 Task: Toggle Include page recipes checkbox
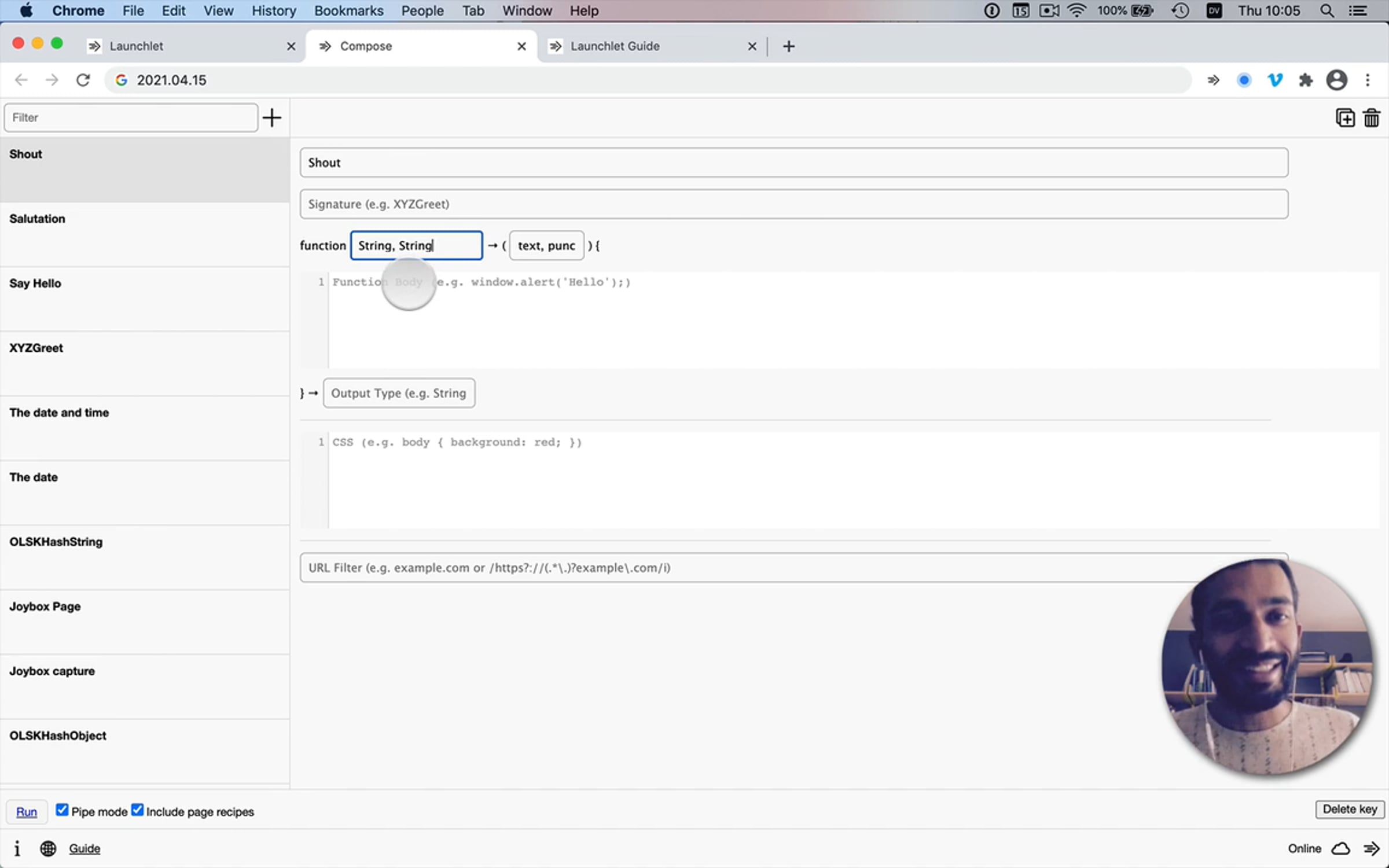pyautogui.click(x=137, y=810)
